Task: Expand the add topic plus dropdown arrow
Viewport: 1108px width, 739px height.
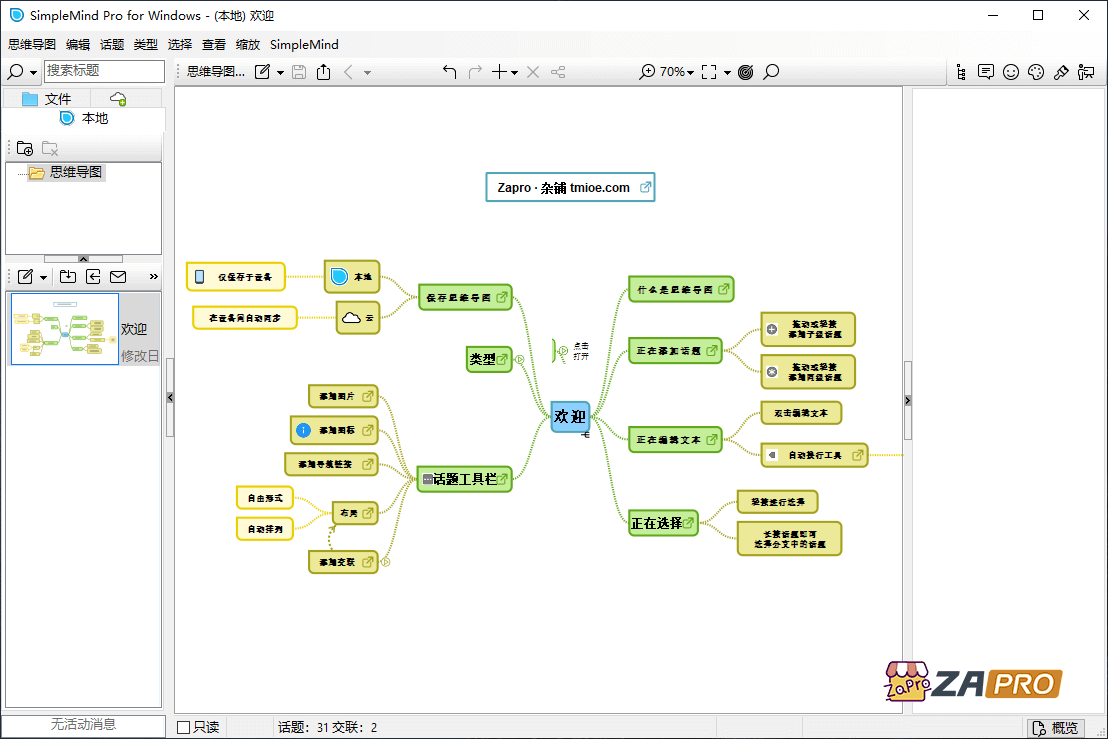Action: click(514, 73)
